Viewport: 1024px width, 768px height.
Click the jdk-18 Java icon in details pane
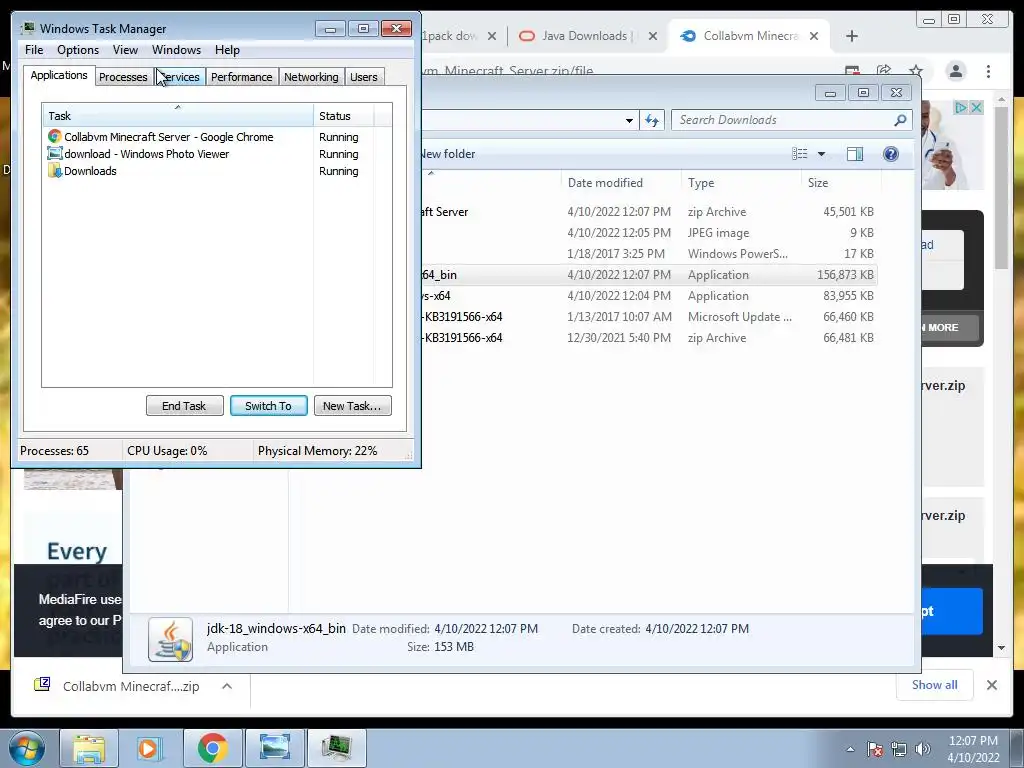click(170, 639)
